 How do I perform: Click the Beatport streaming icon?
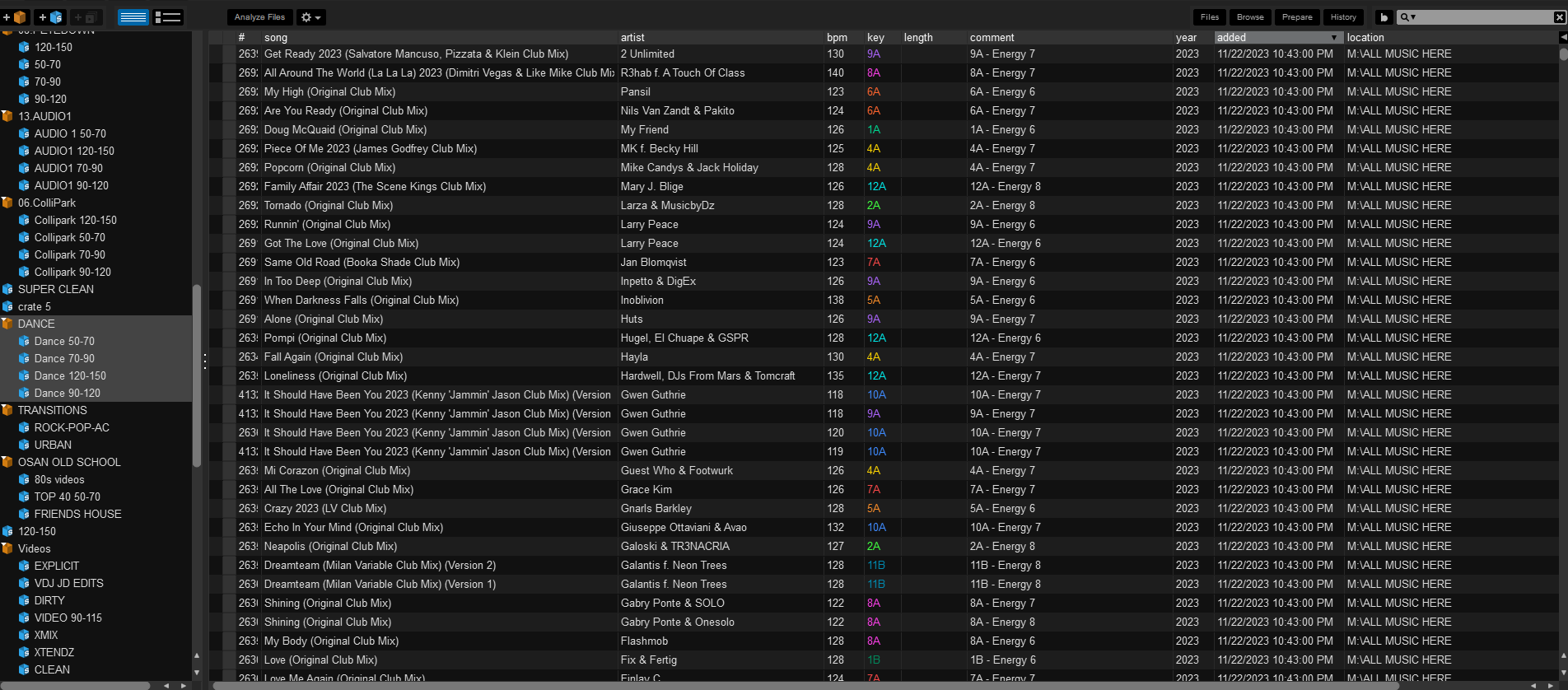click(x=1384, y=16)
